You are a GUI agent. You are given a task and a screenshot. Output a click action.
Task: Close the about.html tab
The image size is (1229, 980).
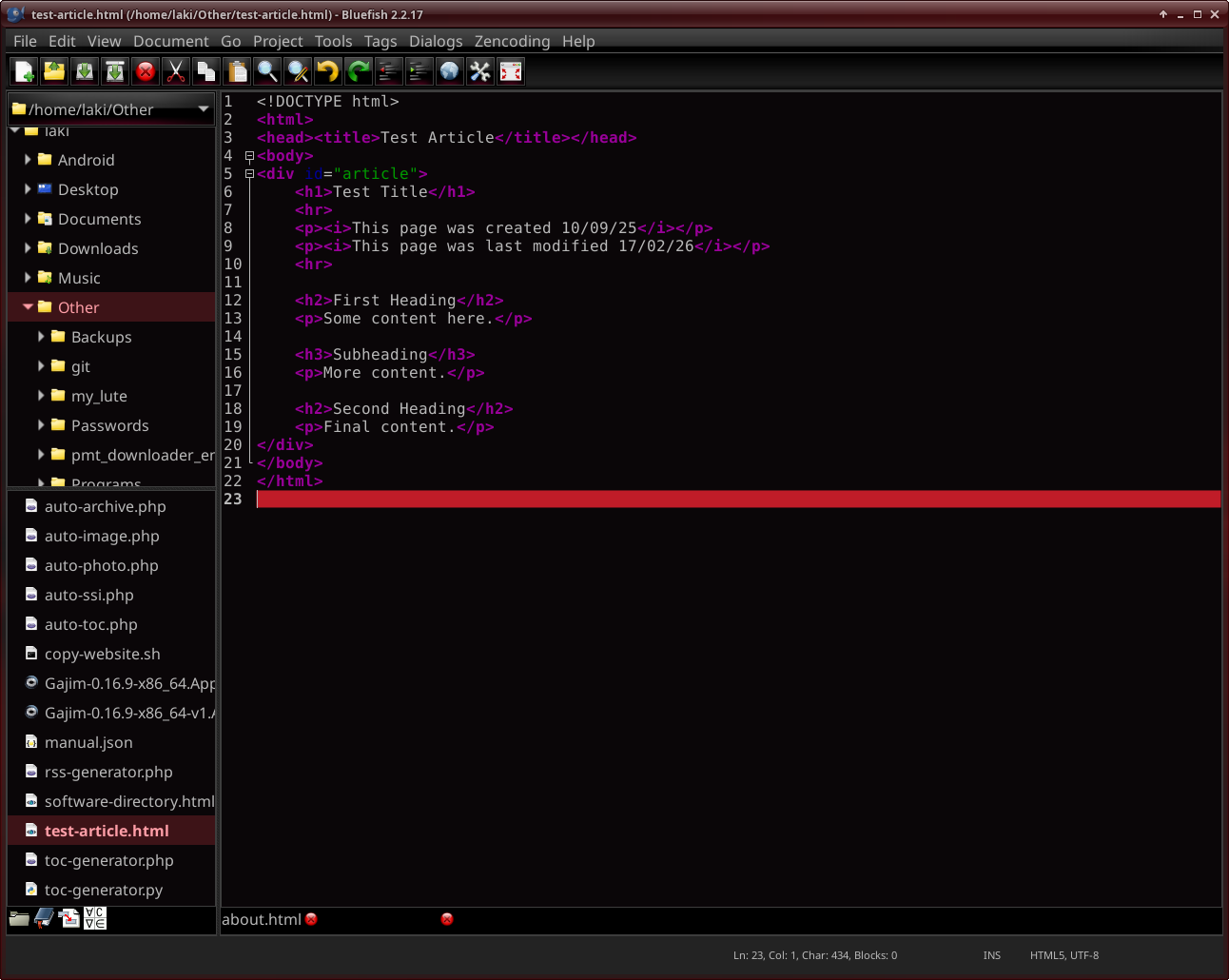coord(311,919)
